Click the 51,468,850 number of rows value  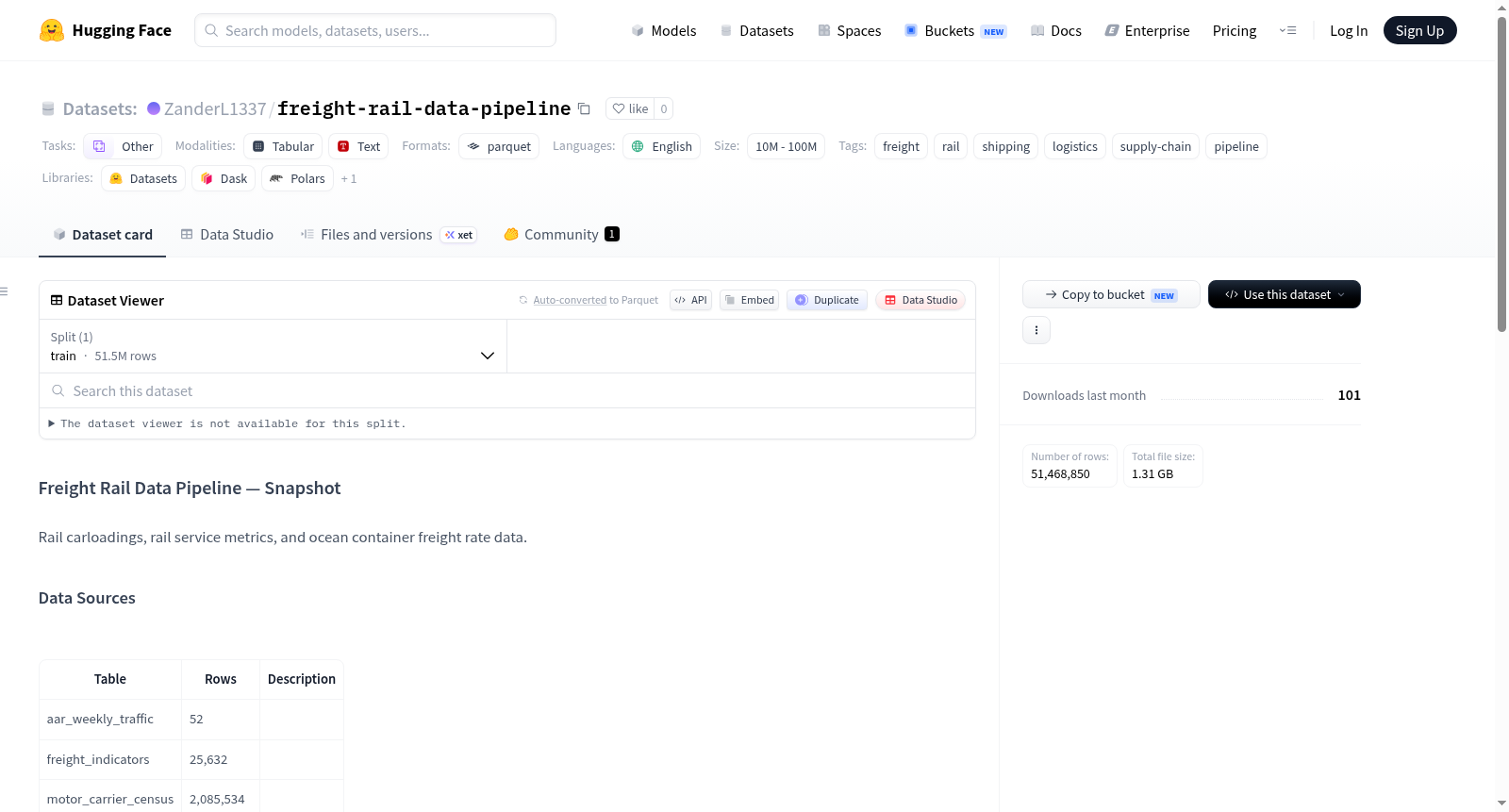click(x=1060, y=473)
